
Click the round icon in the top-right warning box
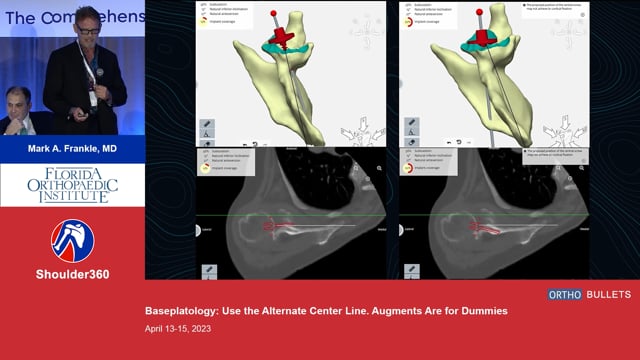click(x=582, y=15)
